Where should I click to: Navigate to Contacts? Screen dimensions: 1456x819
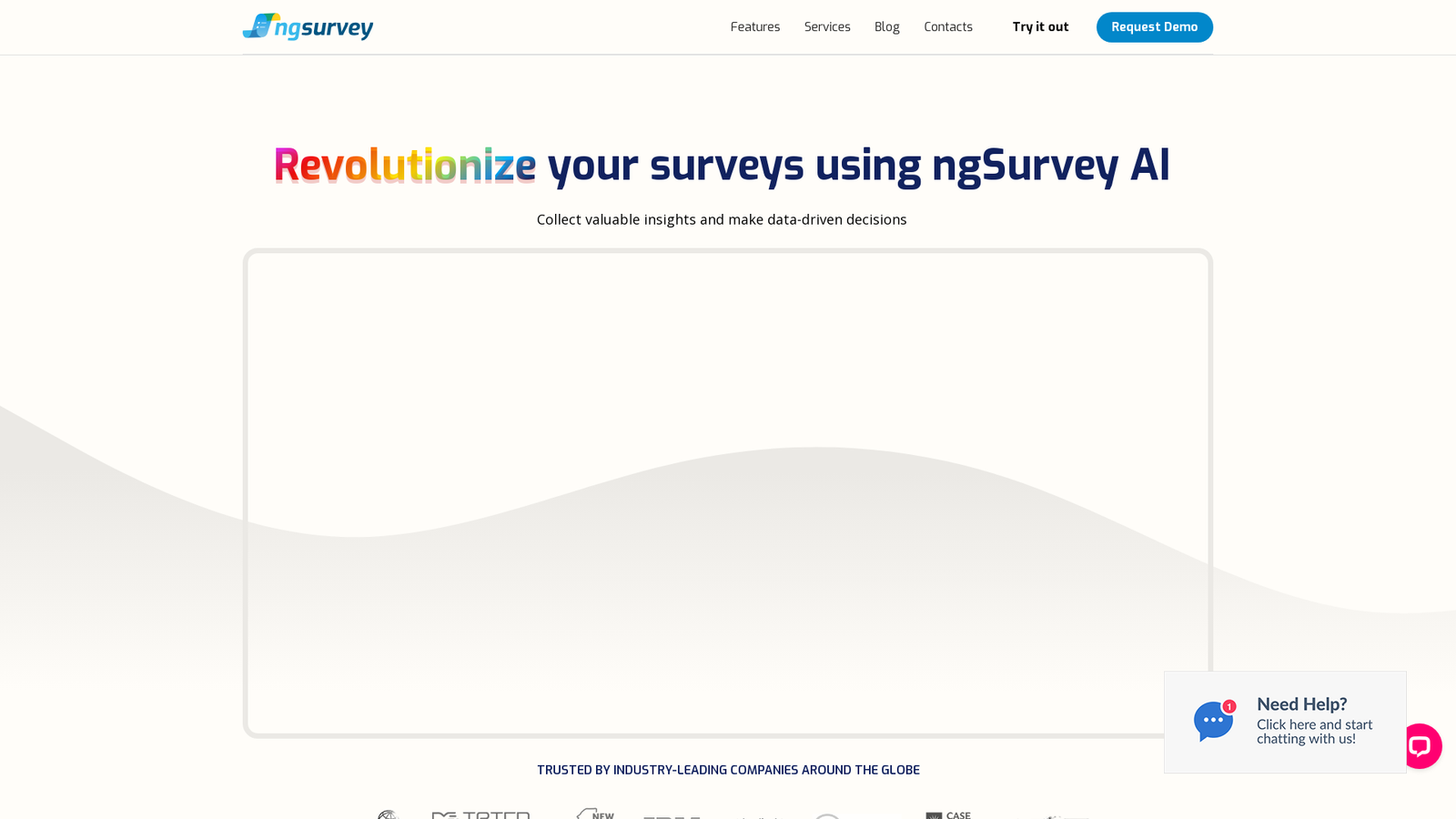tap(948, 27)
